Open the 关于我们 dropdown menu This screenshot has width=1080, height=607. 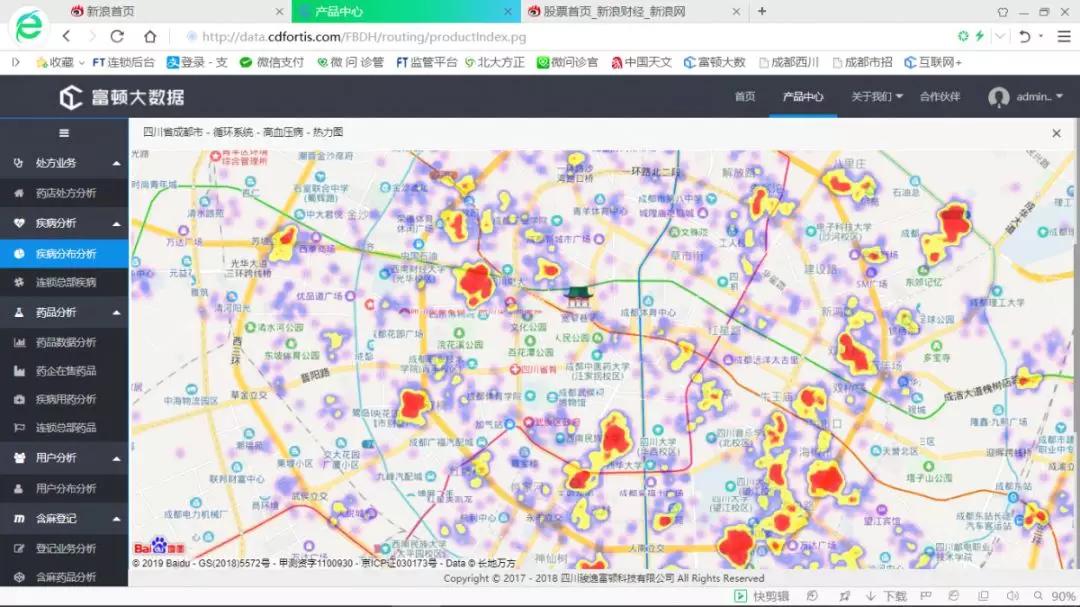tap(877, 97)
